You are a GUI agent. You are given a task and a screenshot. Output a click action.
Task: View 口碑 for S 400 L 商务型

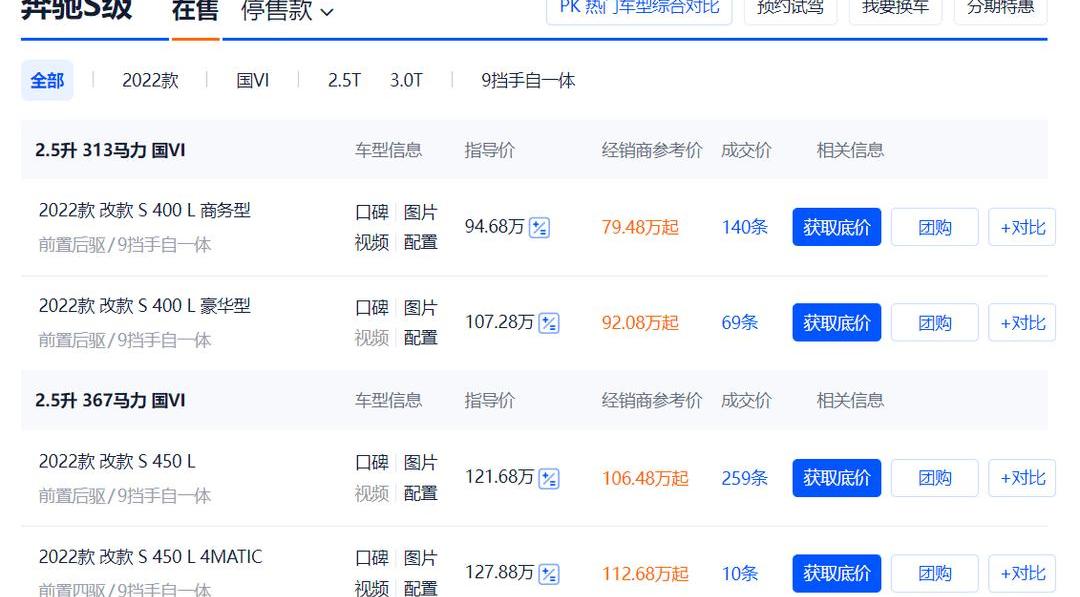[x=372, y=212]
